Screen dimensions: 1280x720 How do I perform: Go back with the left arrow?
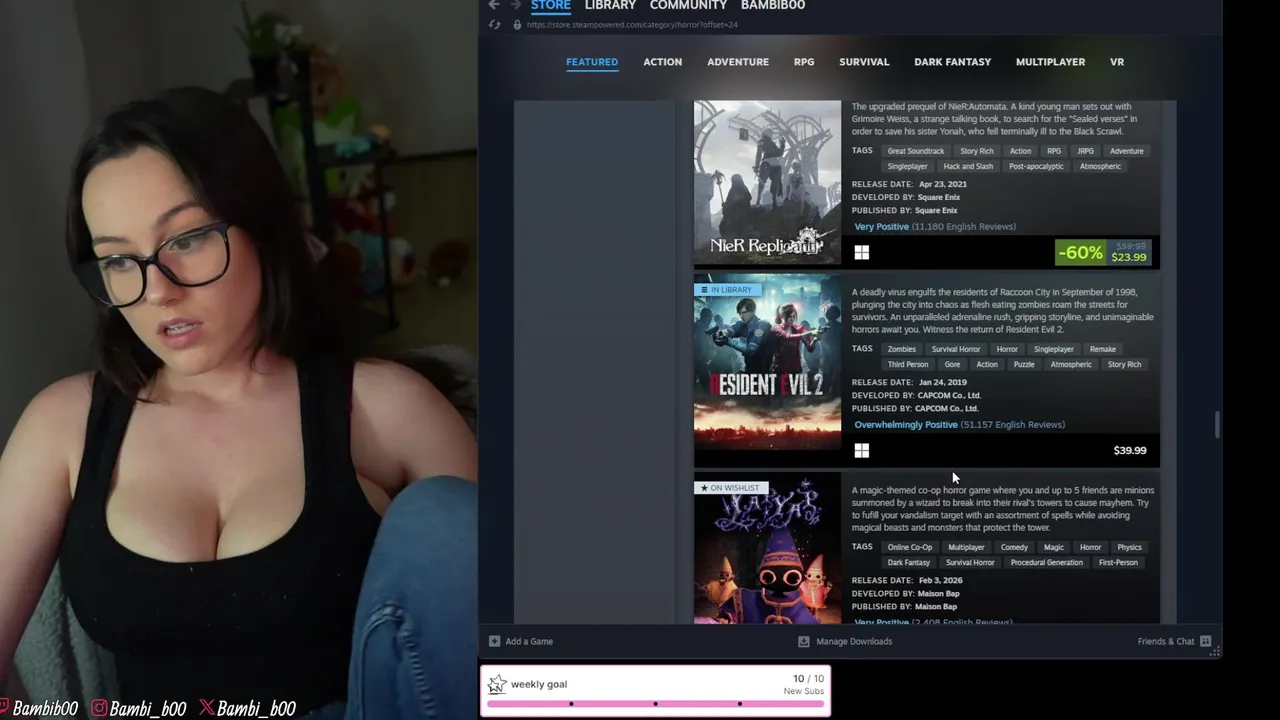pyautogui.click(x=494, y=5)
